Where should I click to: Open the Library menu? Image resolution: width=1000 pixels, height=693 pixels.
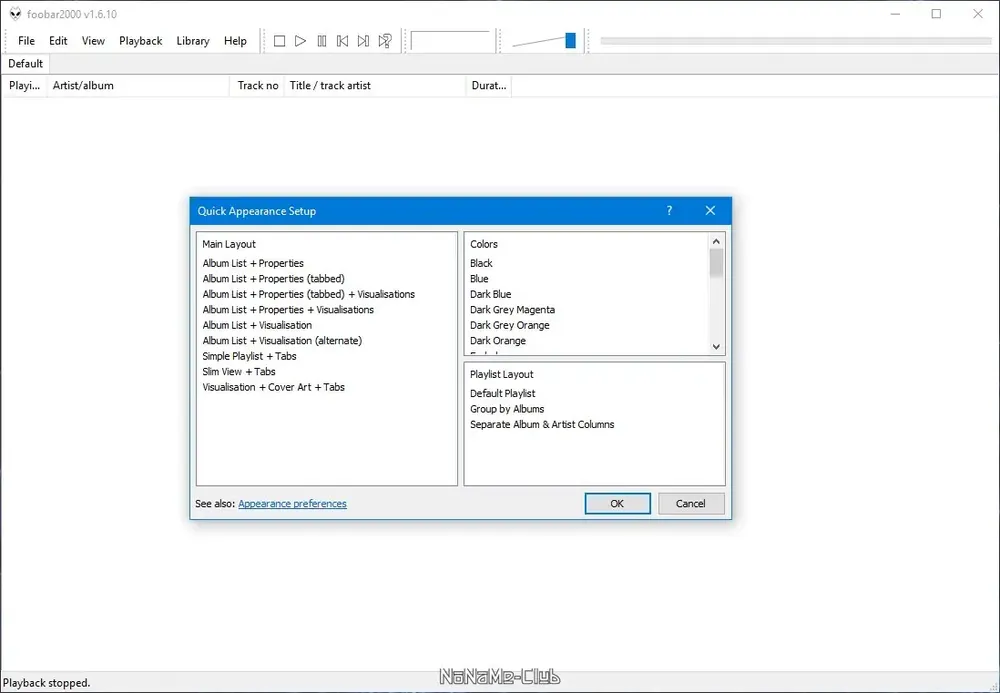point(193,41)
